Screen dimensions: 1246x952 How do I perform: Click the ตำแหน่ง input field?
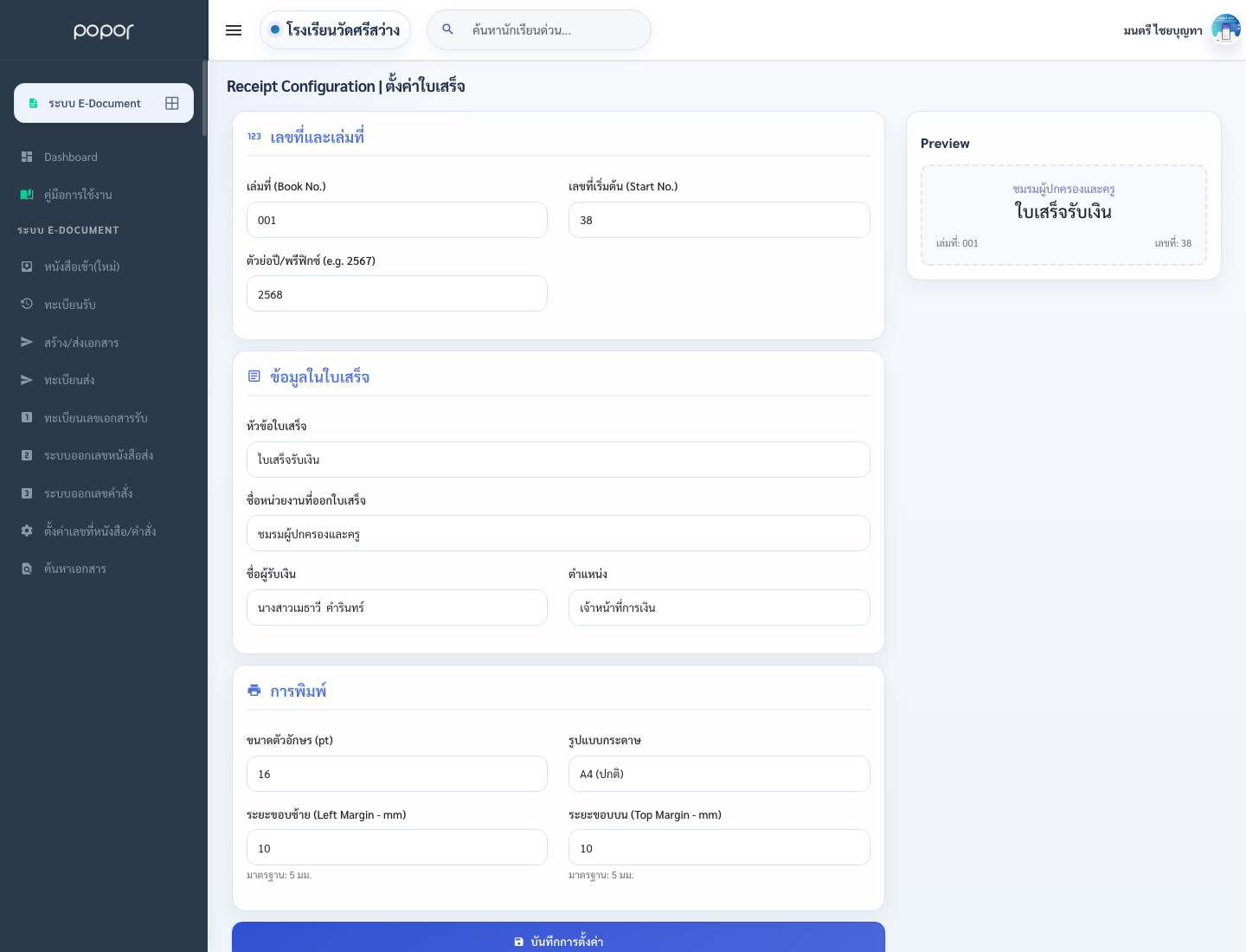click(719, 608)
